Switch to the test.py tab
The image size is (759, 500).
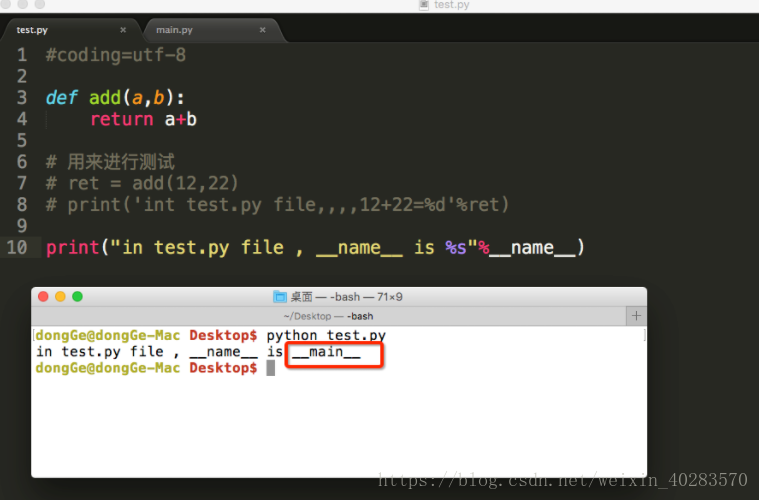click(x=32, y=30)
